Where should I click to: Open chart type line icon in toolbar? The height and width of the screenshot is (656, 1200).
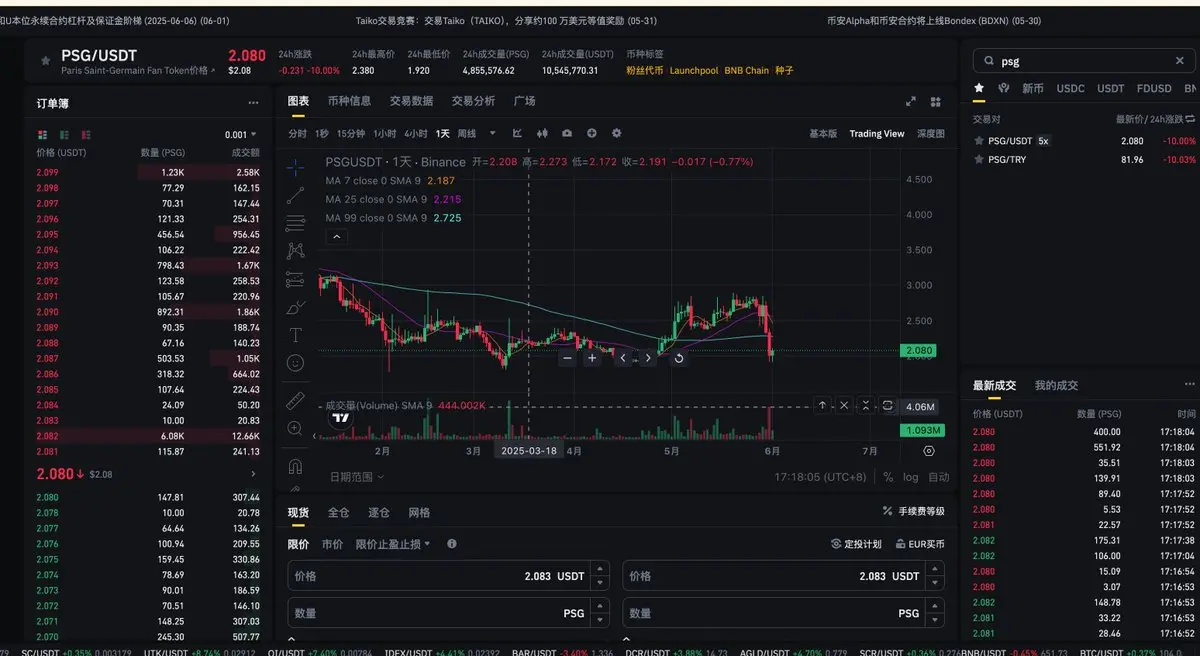pyautogui.click(x=517, y=133)
